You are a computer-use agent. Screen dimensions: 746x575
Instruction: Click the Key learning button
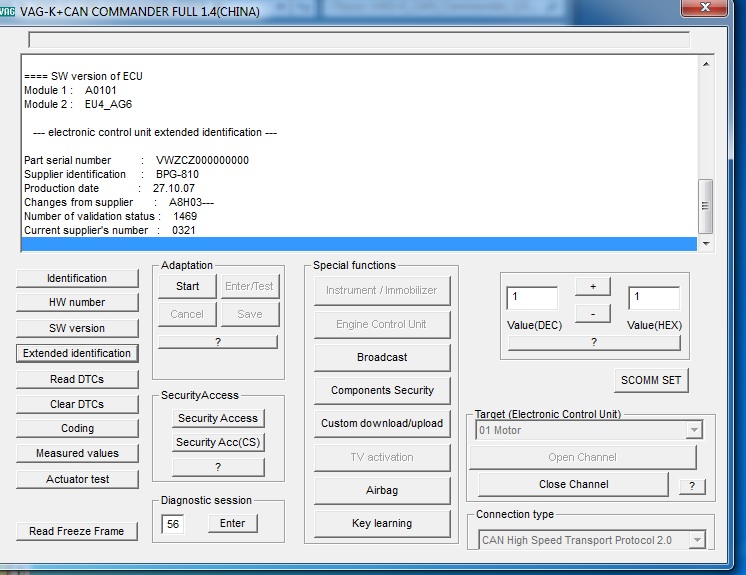point(382,523)
